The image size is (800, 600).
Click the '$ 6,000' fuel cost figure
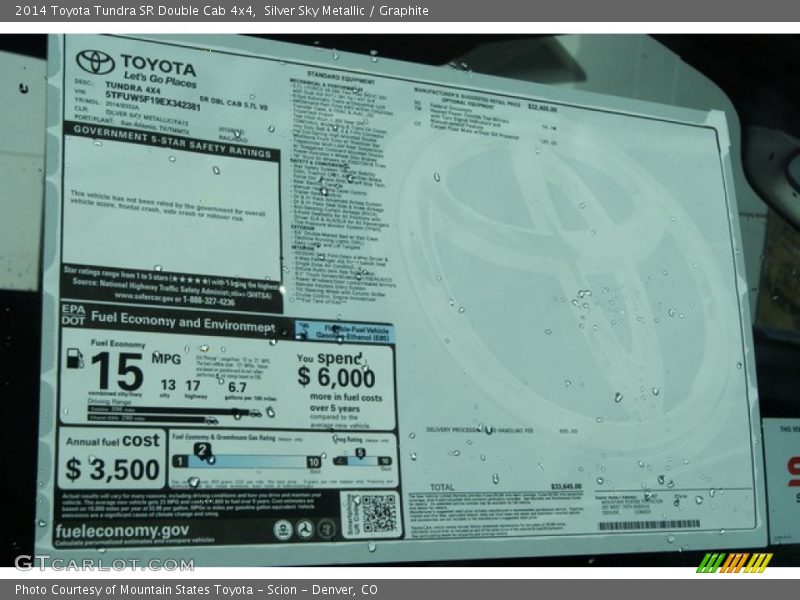(x=336, y=378)
